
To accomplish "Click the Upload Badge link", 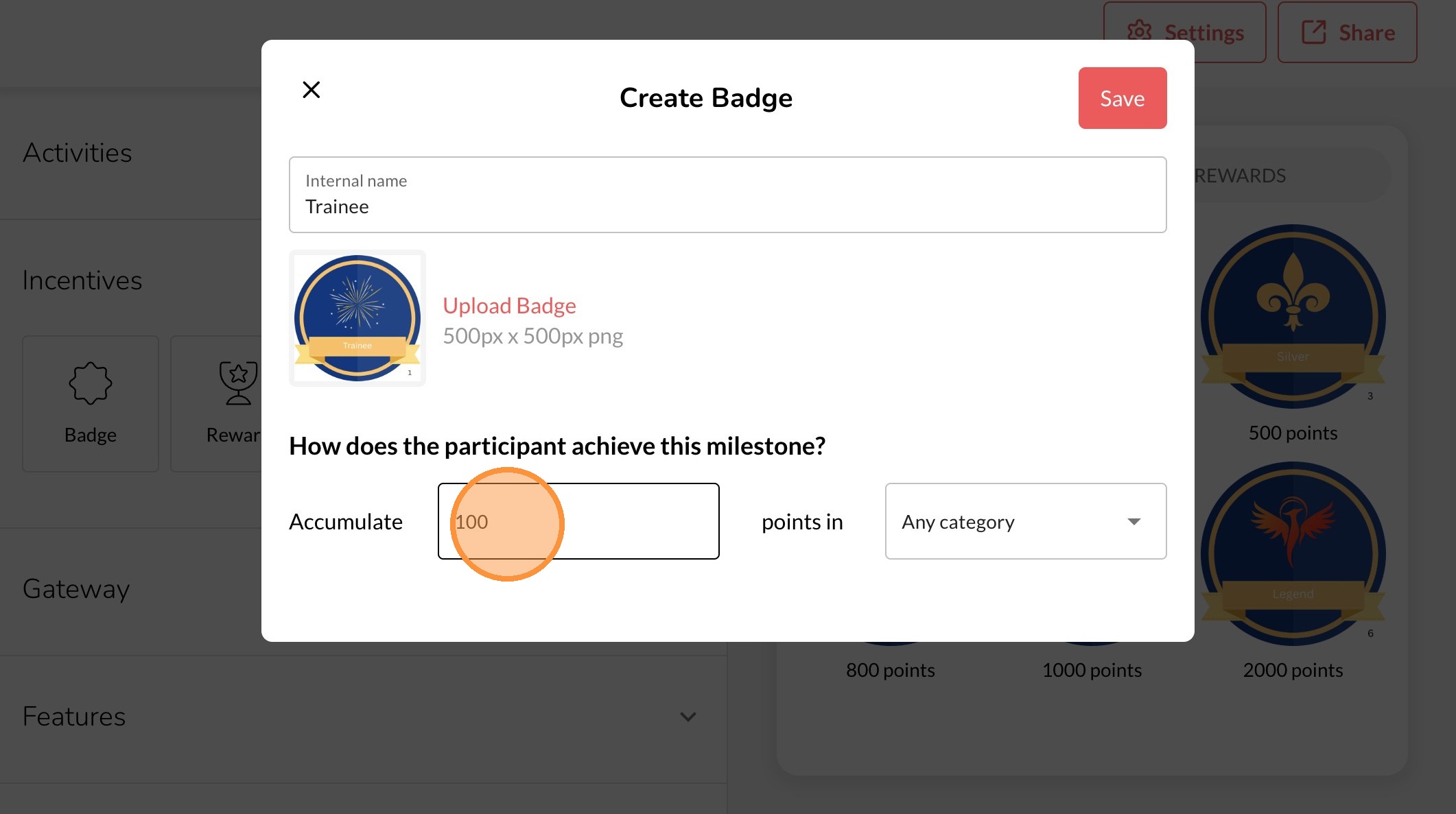I will [509, 305].
